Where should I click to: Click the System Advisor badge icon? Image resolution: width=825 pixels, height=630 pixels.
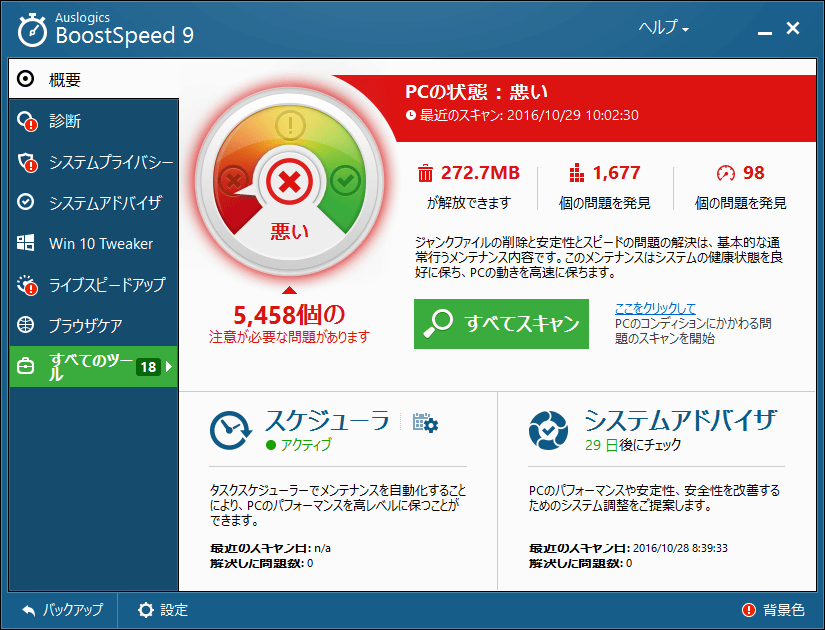(x=548, y=430)
